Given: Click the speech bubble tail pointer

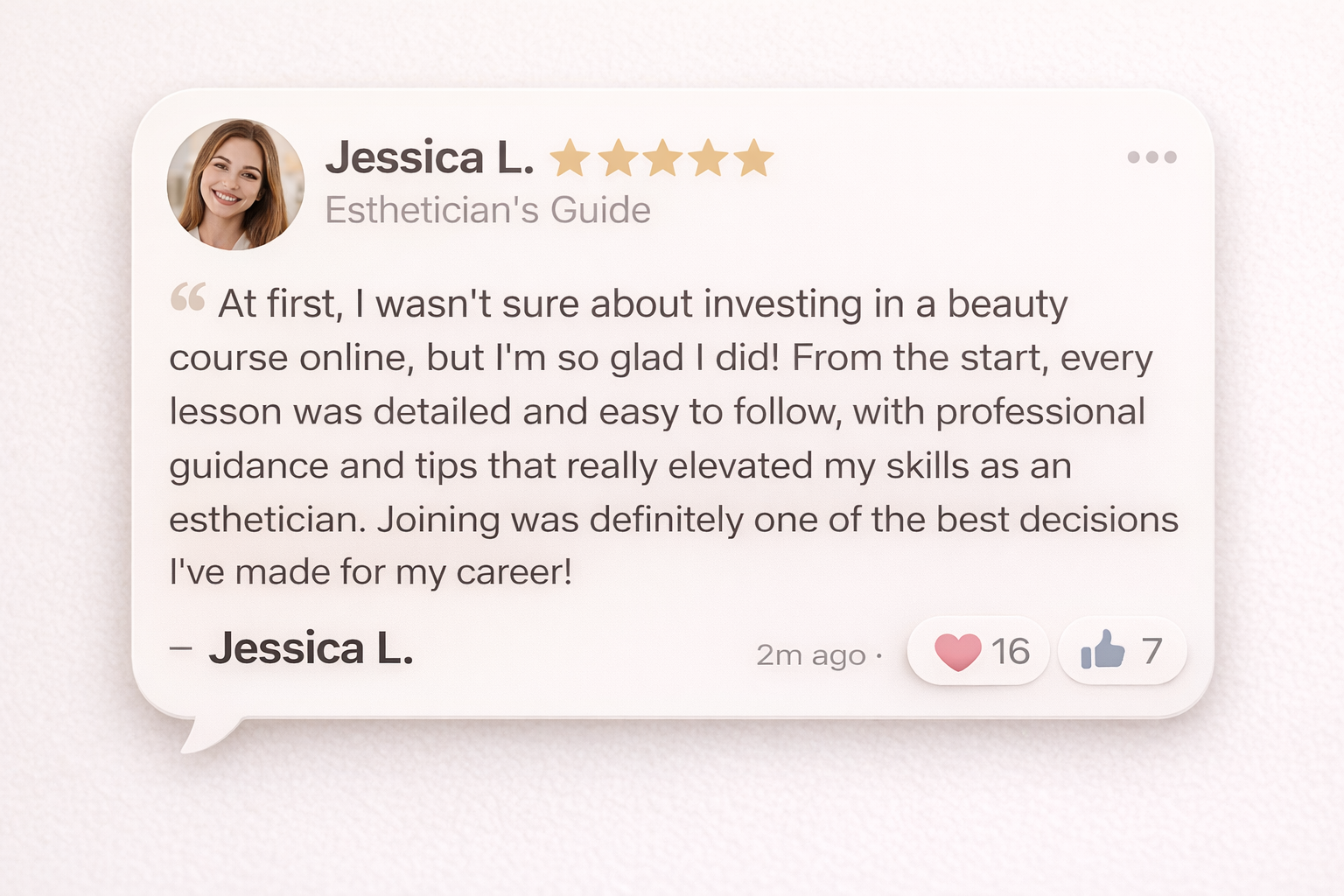Looking at the screenshot, I should [207, 733].
